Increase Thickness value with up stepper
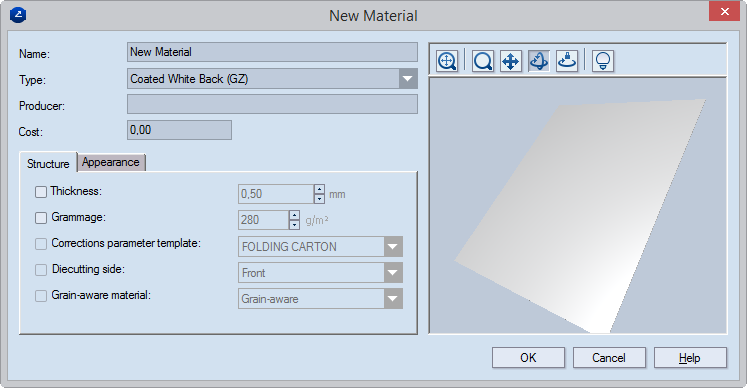Image resolution: width=747 pixels, height=388 pixels. click(319, 189)
